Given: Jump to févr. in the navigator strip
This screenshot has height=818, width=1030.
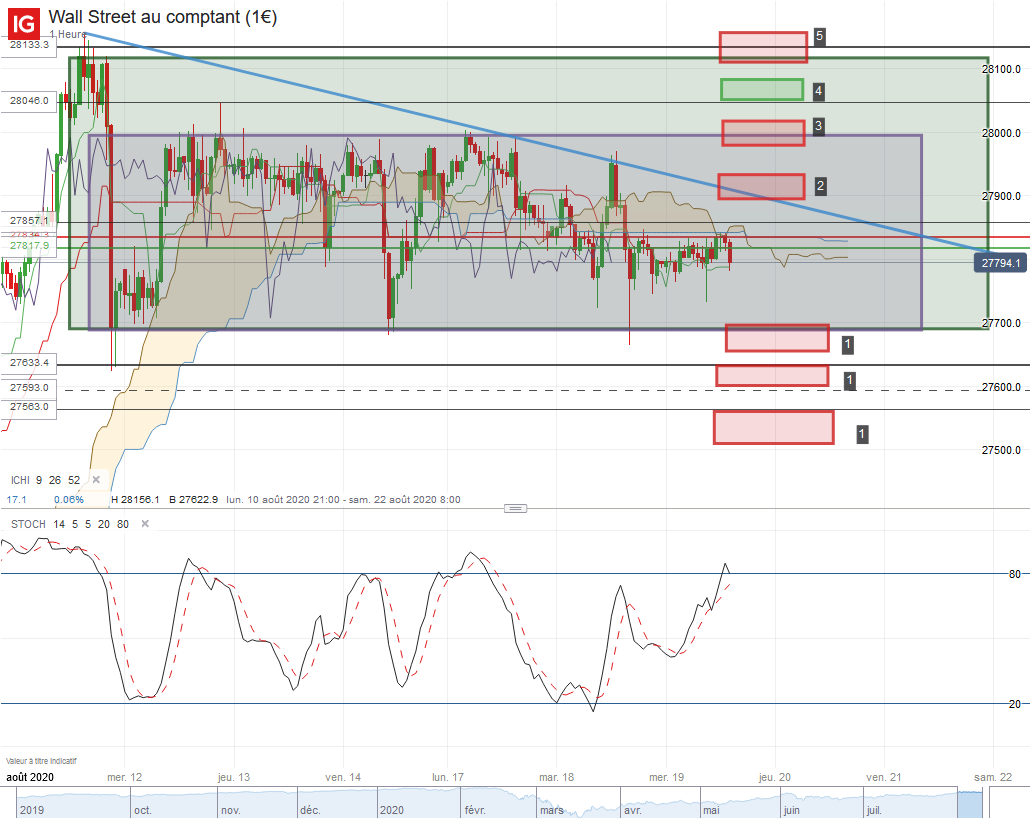Looking at the screenshot, I should 475,810.
